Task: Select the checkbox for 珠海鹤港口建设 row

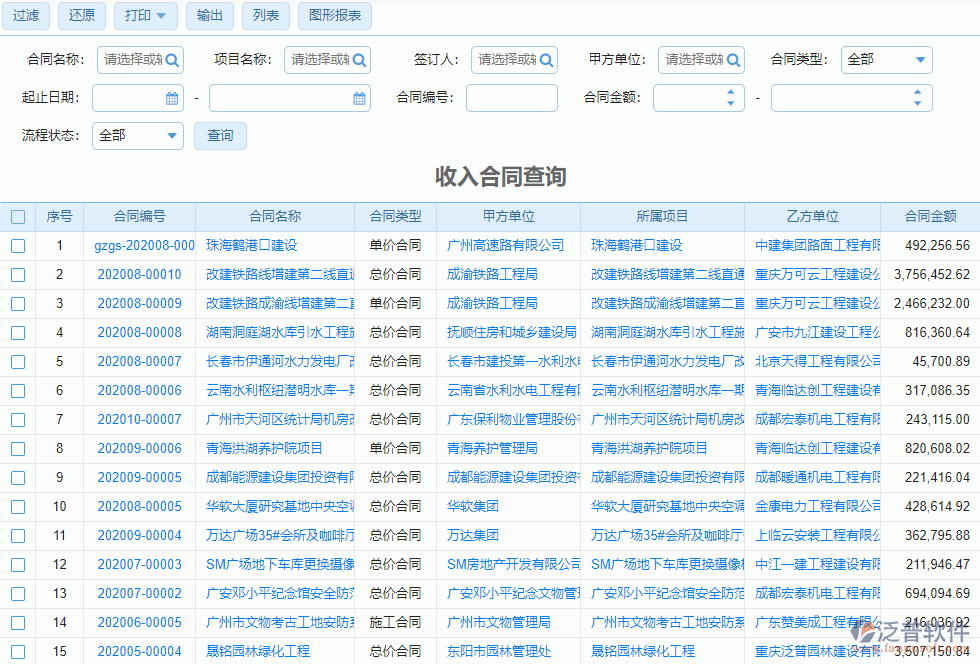Action: click(17, 245)
